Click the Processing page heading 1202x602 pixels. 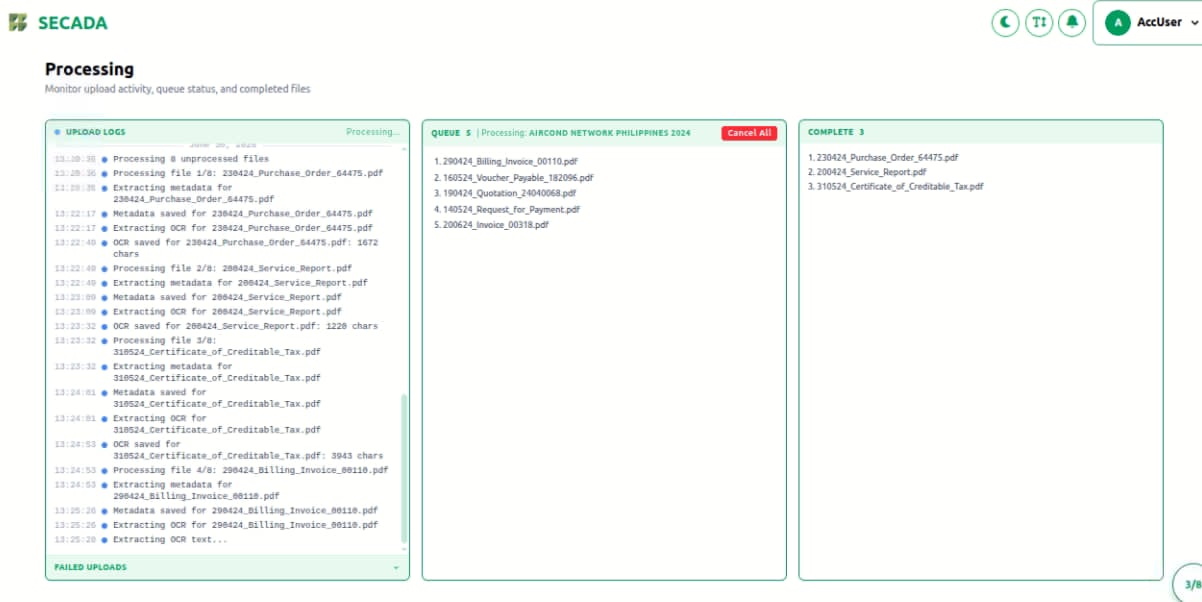(89, 69)
